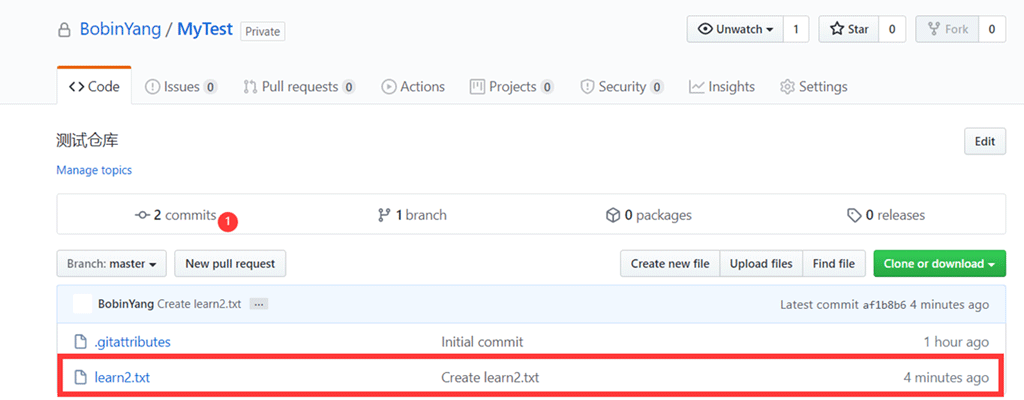Screen dimensions: 1024x400
Task: Open the Branch: master dropdown
Action: [x=112, y=263]
